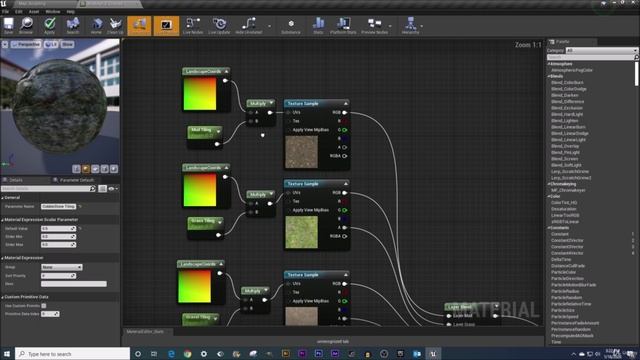Collapse the Blends category in Palette
The width and height of the screenshot is (640, 360).
549,76
